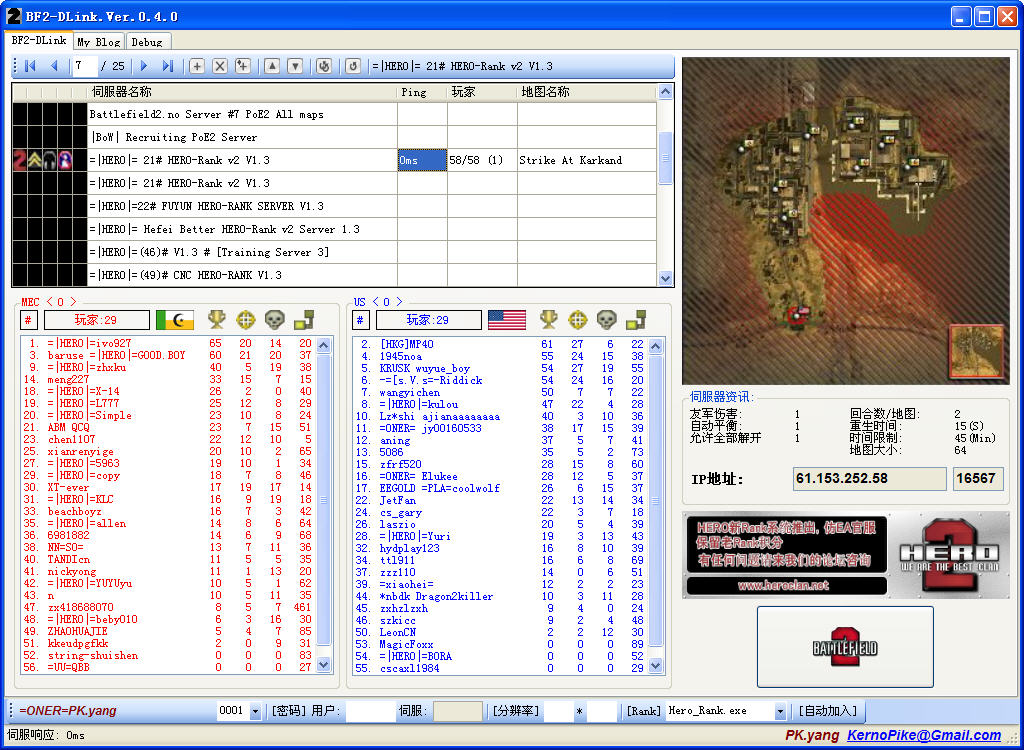1024x750 pixels.
Task: Go to the previous server record
Action: tap(54, 66)
